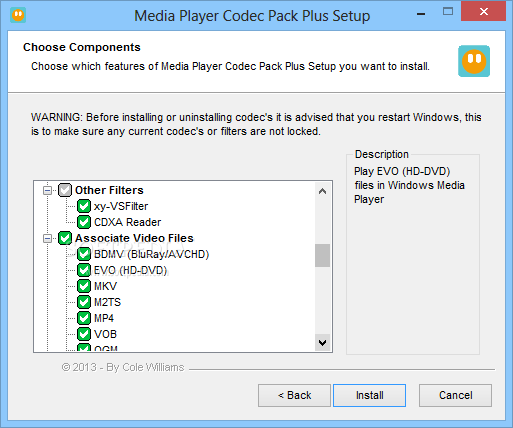Go back with the < Back button

pyautogui.click(x=294, y=395)
